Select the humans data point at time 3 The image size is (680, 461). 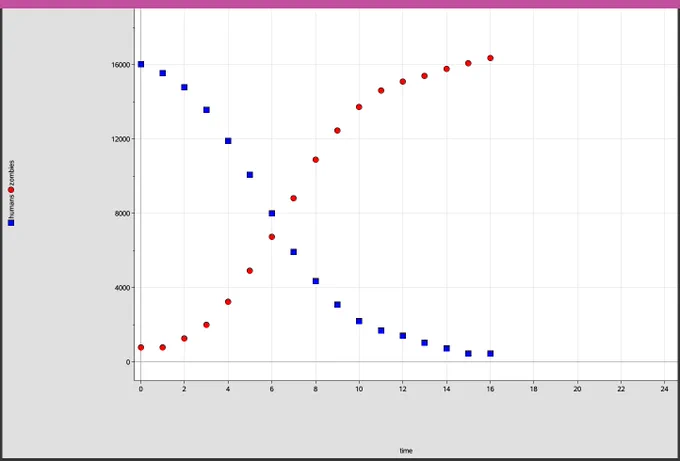206,110
